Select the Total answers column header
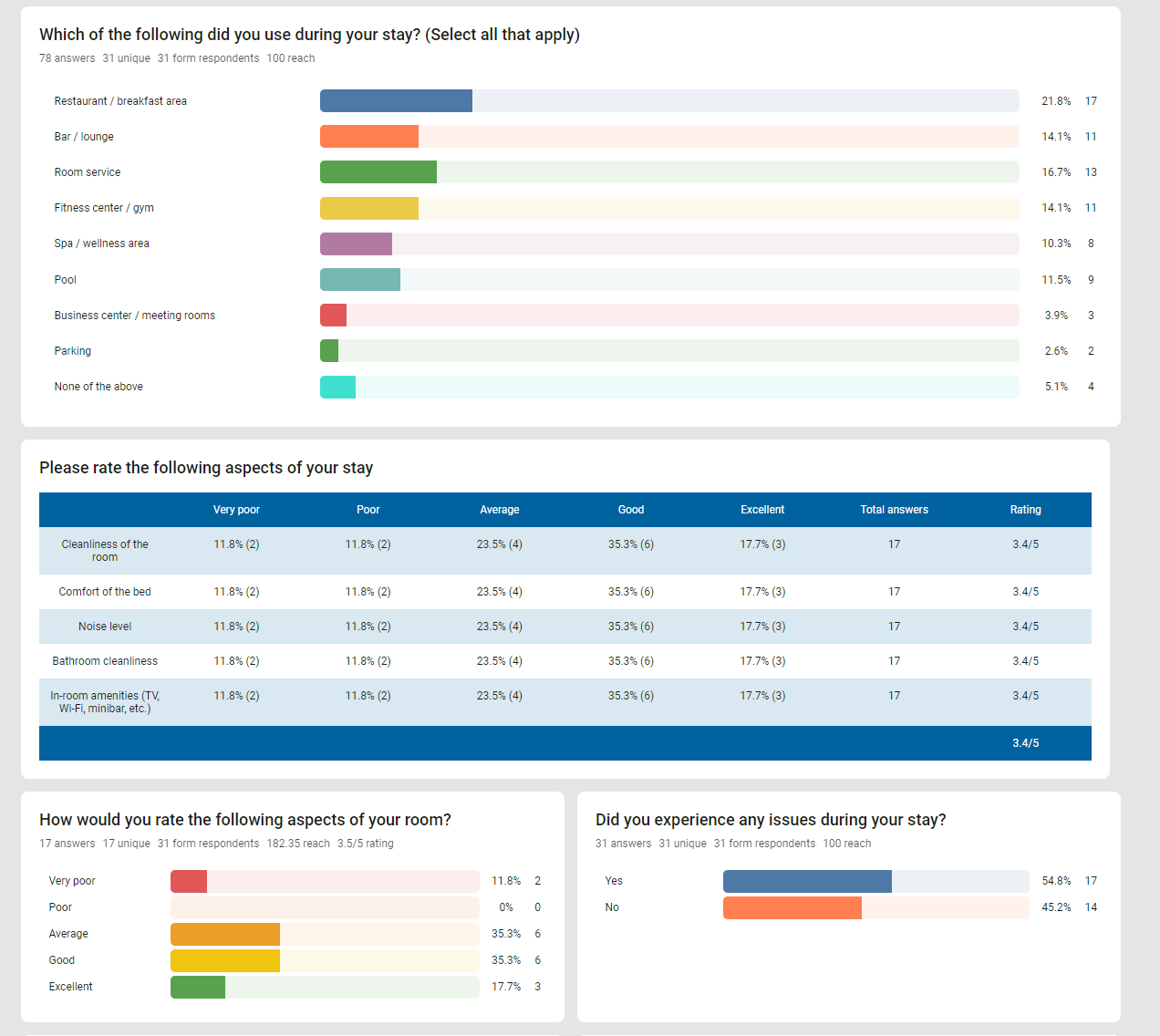This screenshot has height=1036, width=1160. (894, 510)
